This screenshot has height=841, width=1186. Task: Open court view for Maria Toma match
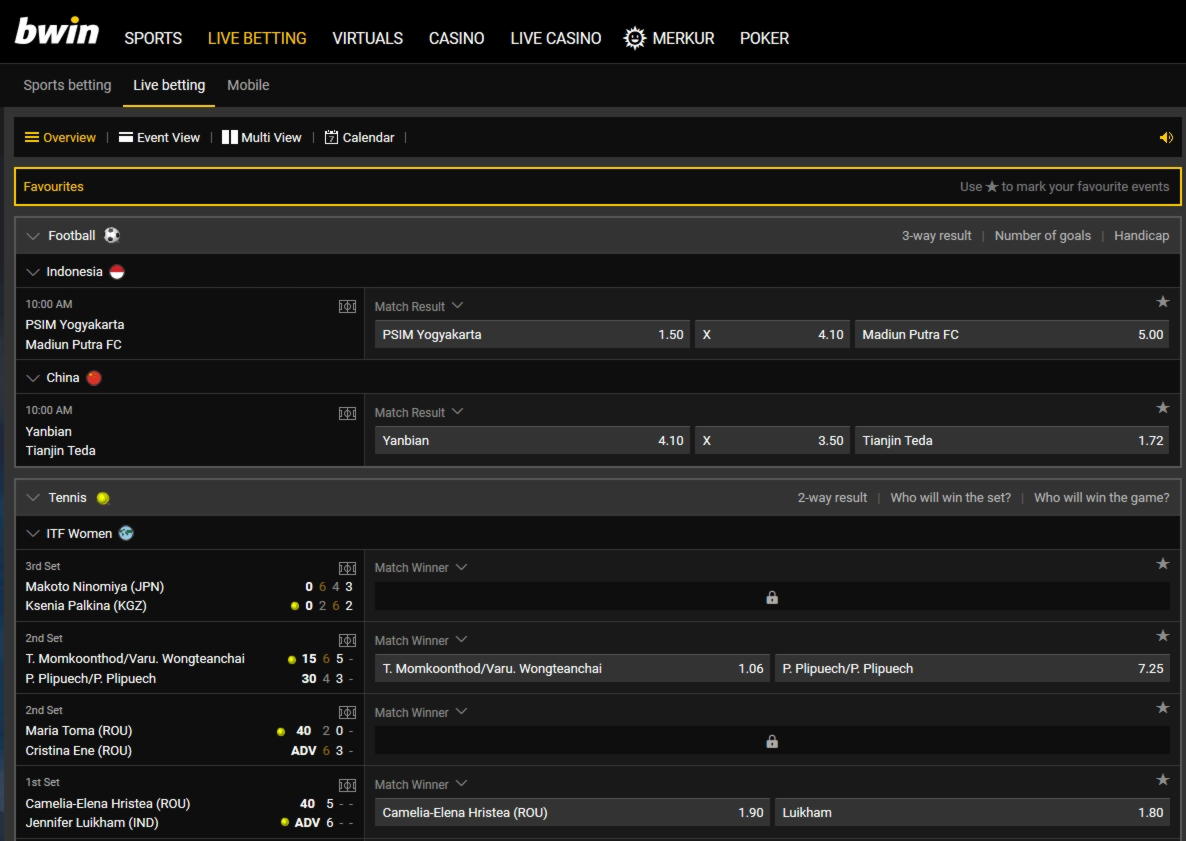tap(347, 712)
